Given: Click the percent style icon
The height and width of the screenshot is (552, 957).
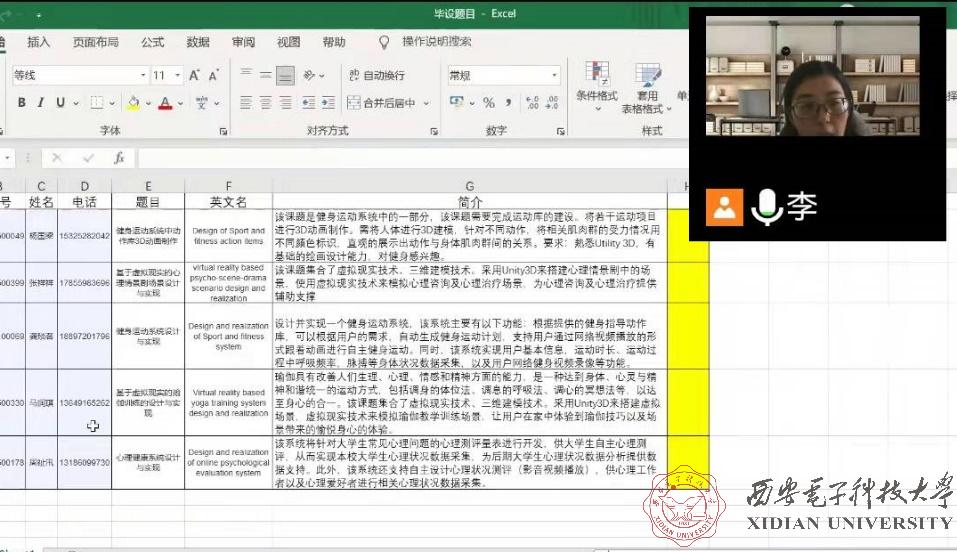Looking at the screenshot, I should pyautogui.click(x=489, y=103).
